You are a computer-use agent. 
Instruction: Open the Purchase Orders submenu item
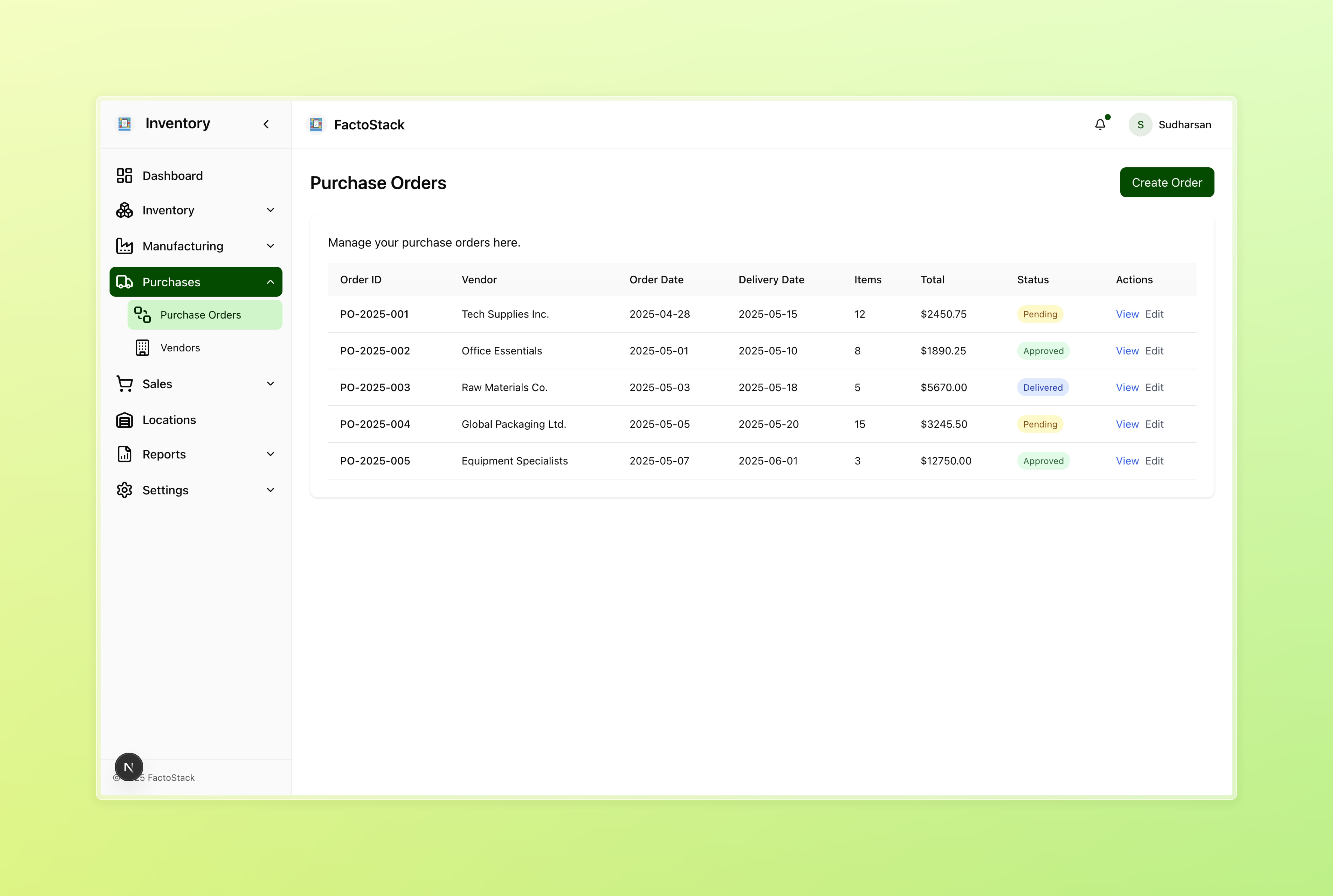click(200, 315)
